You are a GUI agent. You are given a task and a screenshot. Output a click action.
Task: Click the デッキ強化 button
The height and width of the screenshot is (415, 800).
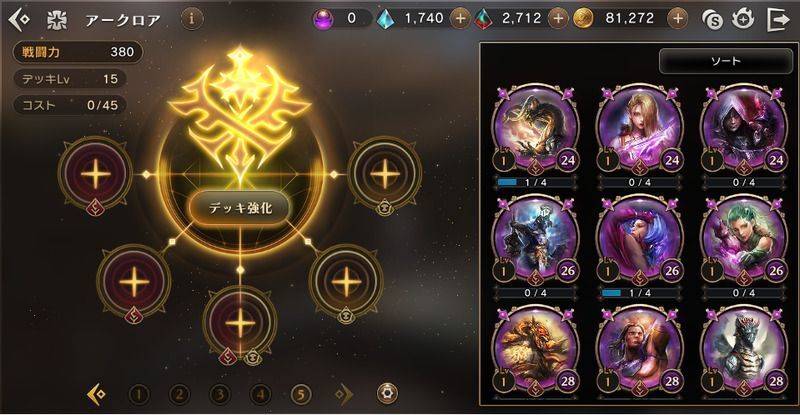tap(240, 208)
